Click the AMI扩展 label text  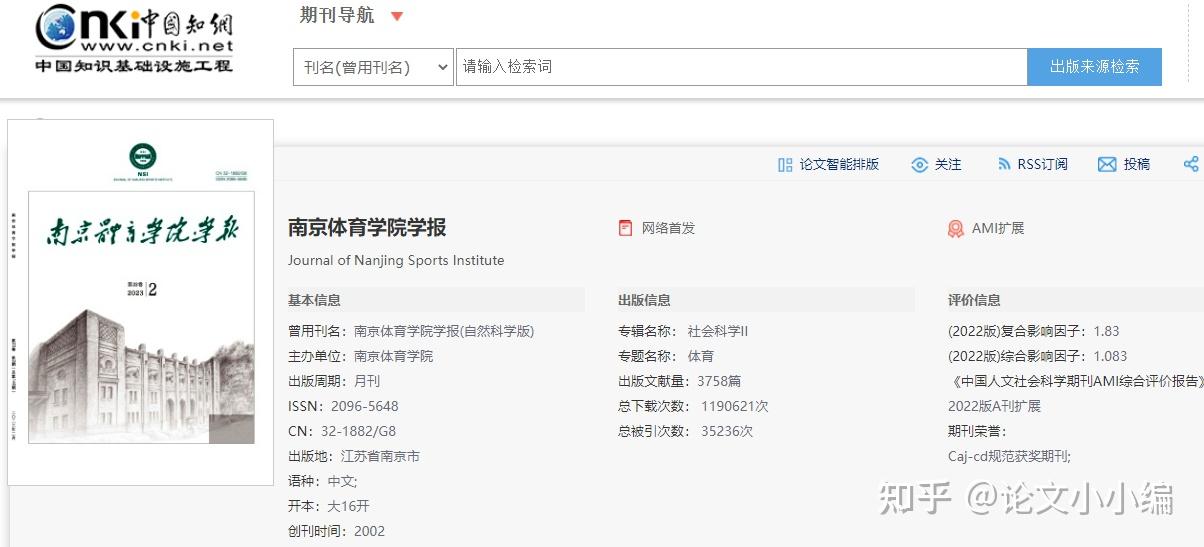point(998,228)
